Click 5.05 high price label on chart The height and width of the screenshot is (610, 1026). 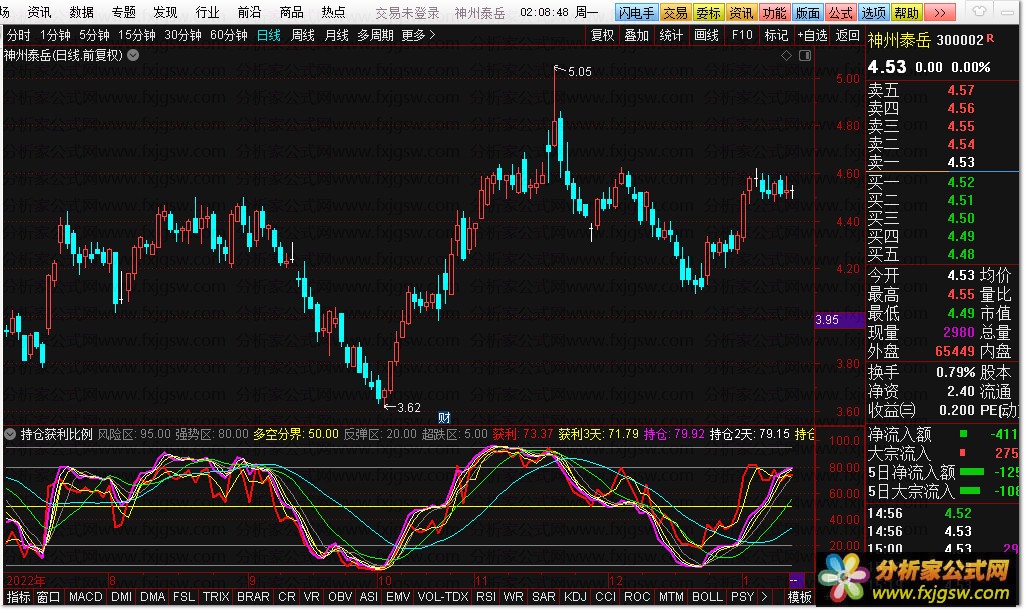pos(580,72)
